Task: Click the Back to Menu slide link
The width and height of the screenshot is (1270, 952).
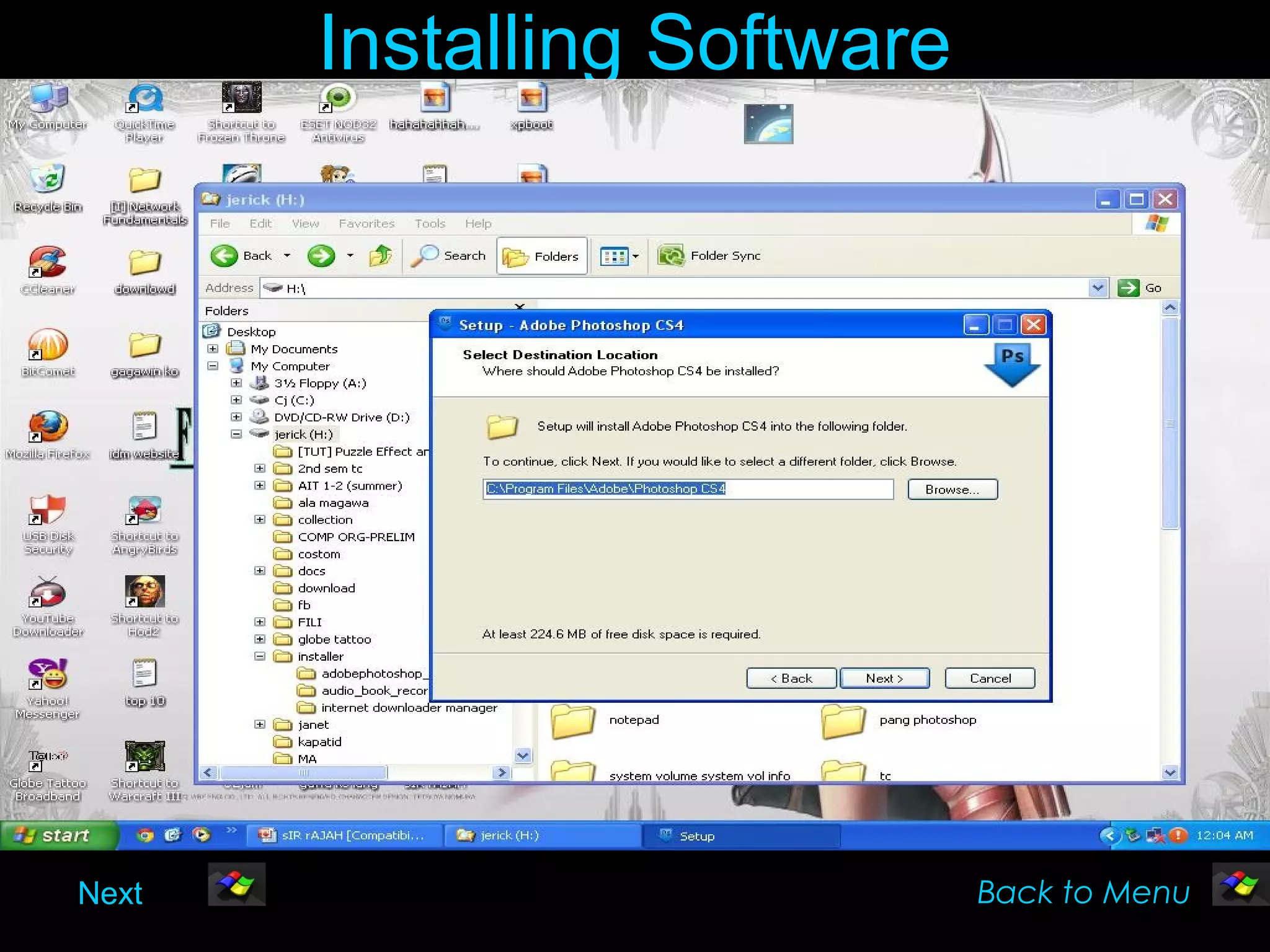Action: (x=1083, y=892)
